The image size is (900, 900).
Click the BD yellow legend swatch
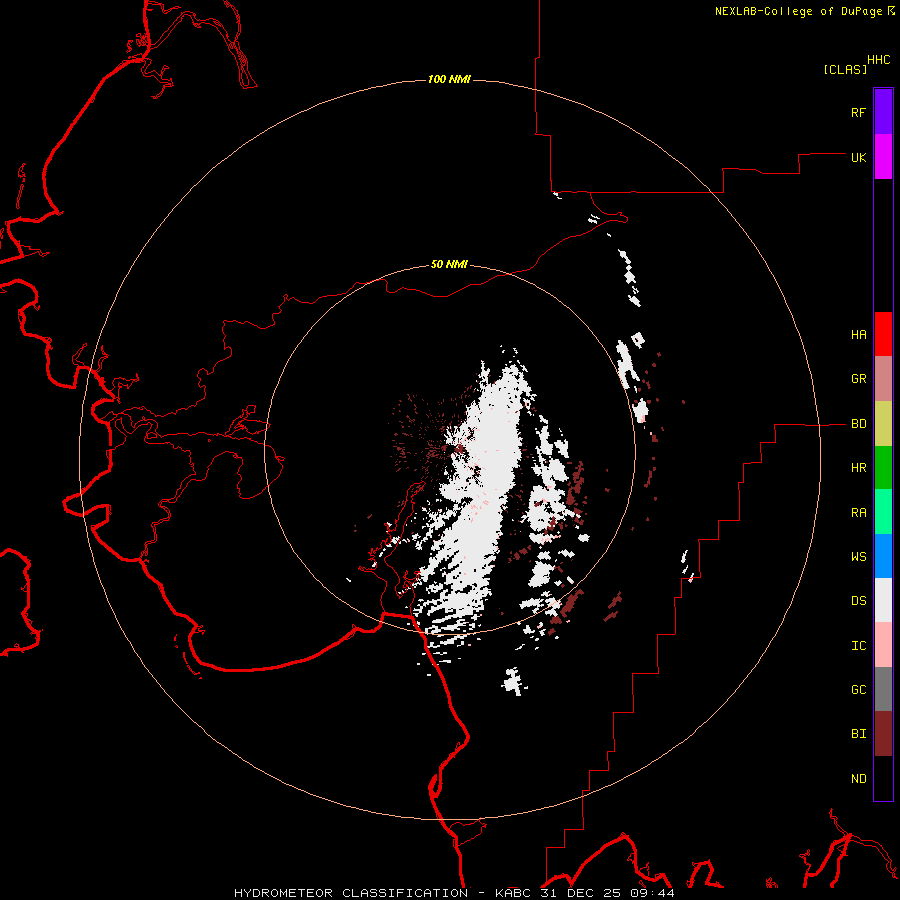[883, 424]
